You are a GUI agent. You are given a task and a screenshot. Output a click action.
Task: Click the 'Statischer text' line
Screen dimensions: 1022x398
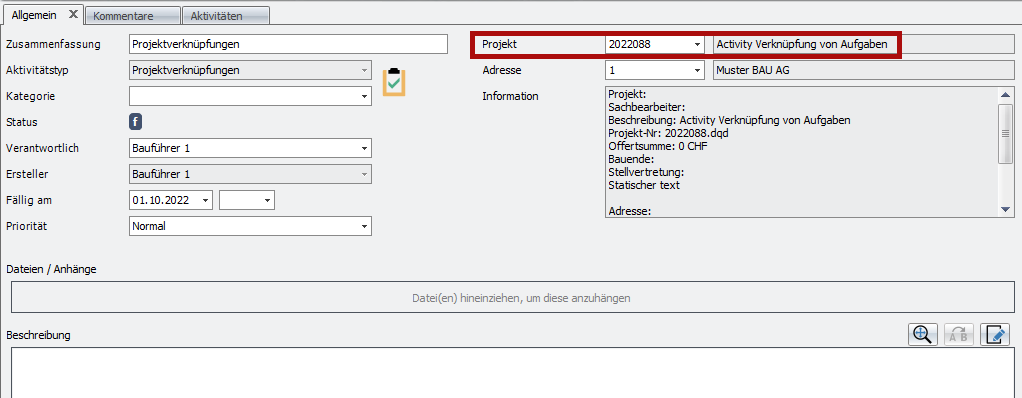[x=643, y=185]
